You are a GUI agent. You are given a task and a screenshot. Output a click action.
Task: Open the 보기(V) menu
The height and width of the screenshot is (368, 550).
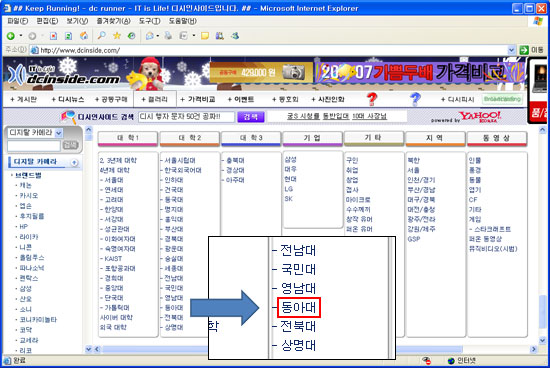(78, 21)
